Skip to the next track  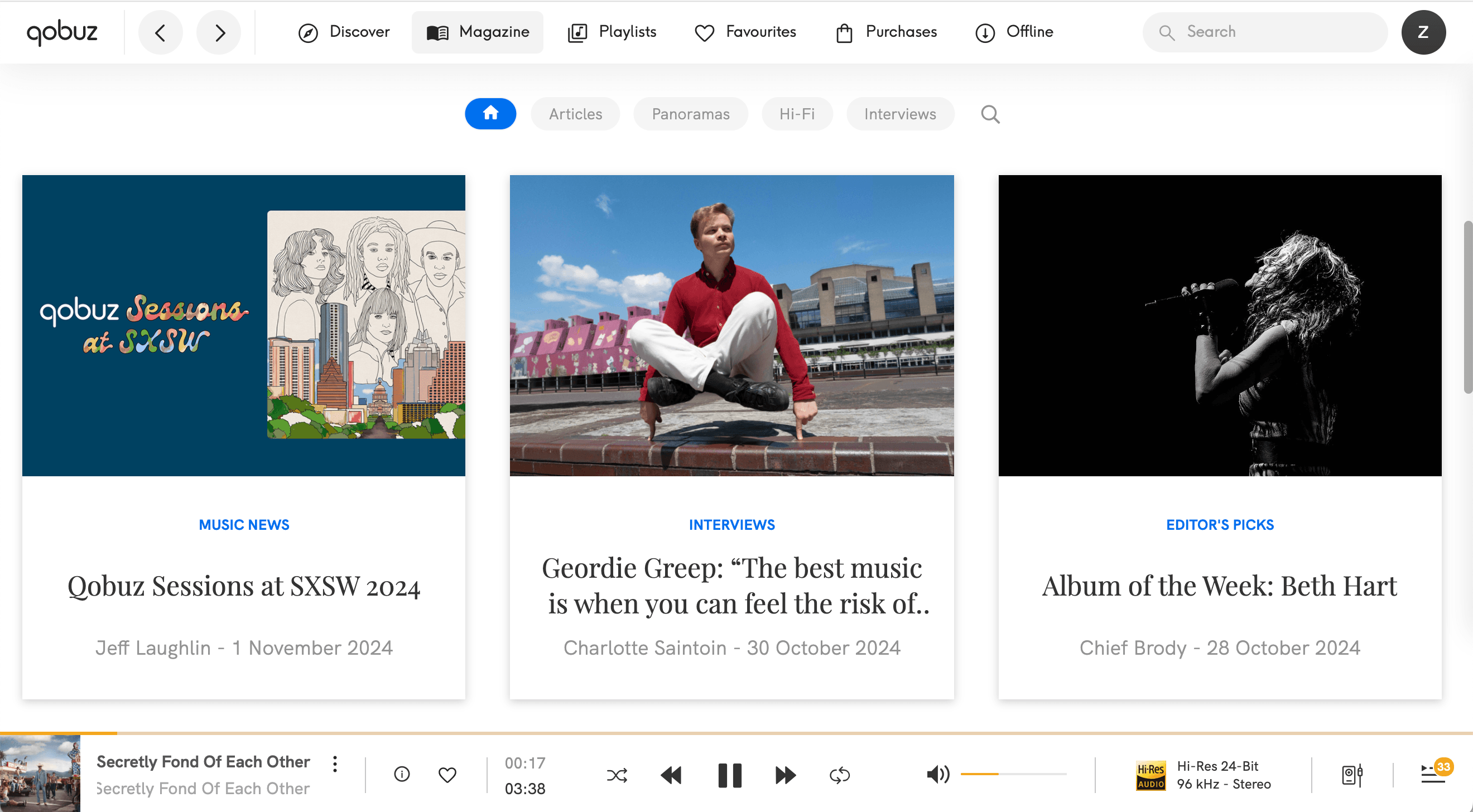coord(785,775)
